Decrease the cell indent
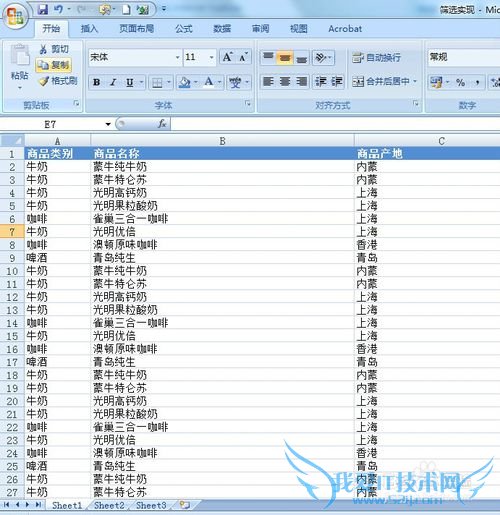500x515 pixels. (321, 82)
